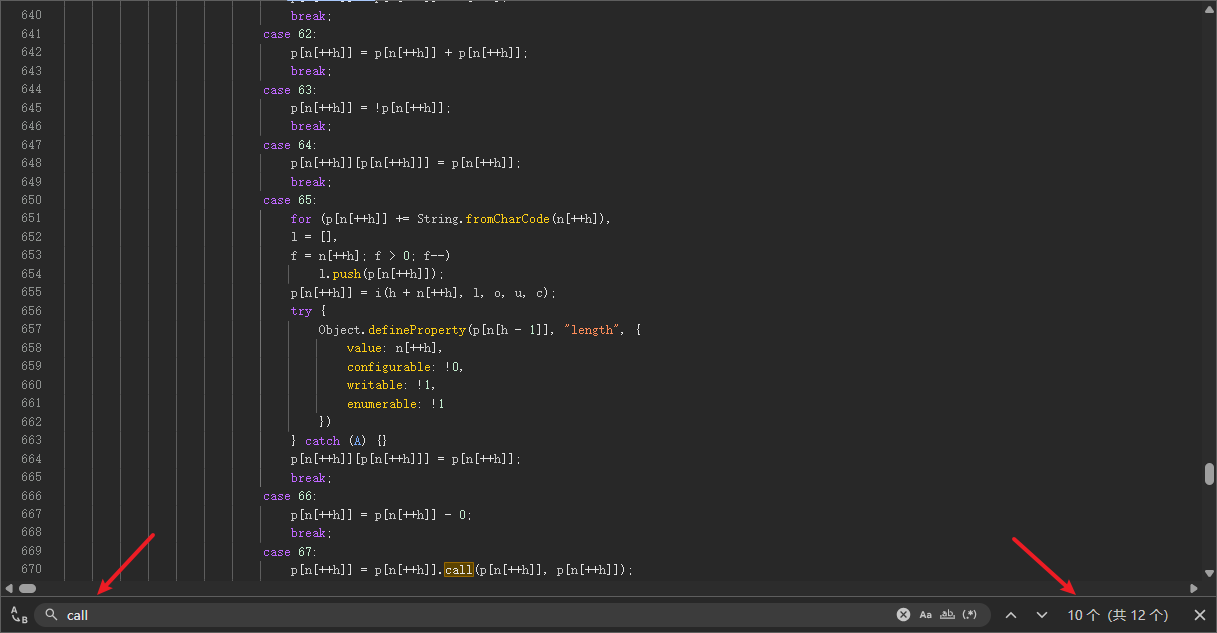Click line number 663 in the gutter
Screen dimensions: 1217x633
pyautogui.click(x=31, y=440)
